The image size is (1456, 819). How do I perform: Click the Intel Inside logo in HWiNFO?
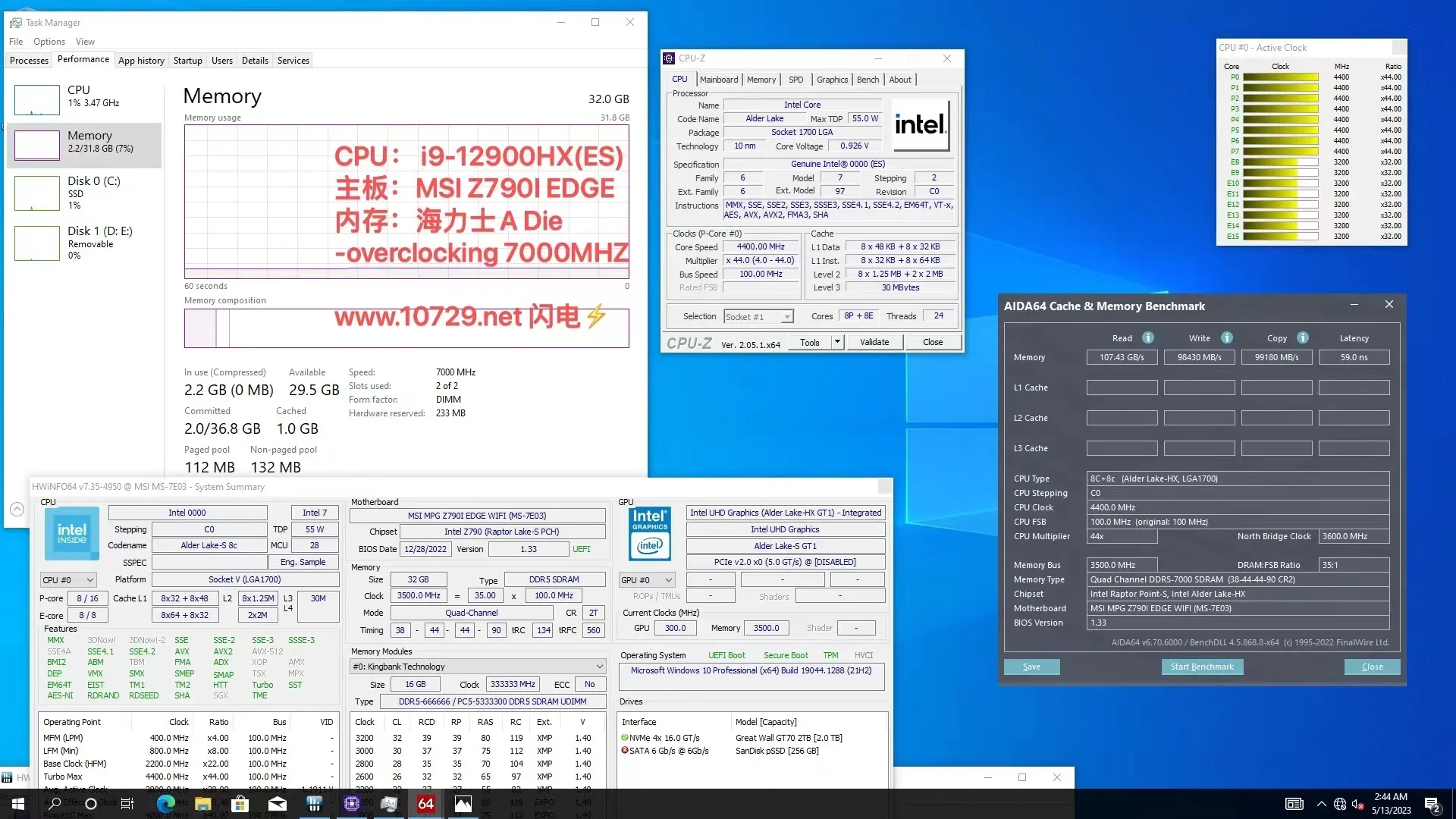[72, 534]
